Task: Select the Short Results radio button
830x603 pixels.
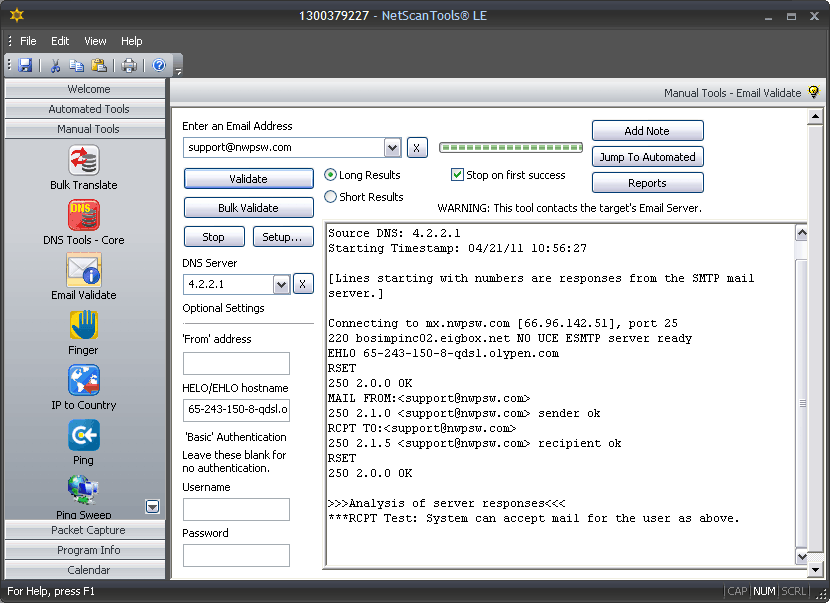Action: 330,197
